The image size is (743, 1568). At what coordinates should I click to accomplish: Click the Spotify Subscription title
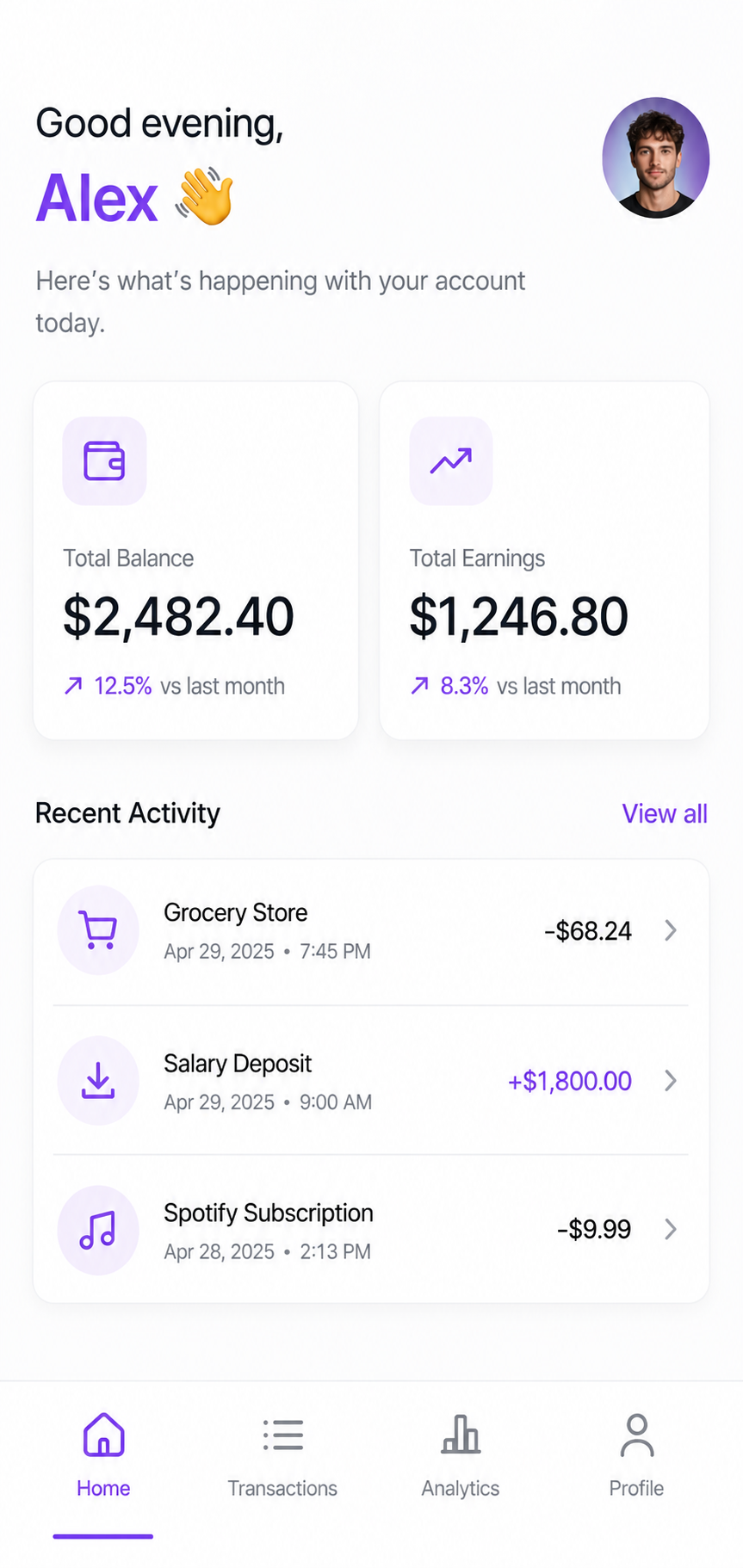pos(269,1213)
